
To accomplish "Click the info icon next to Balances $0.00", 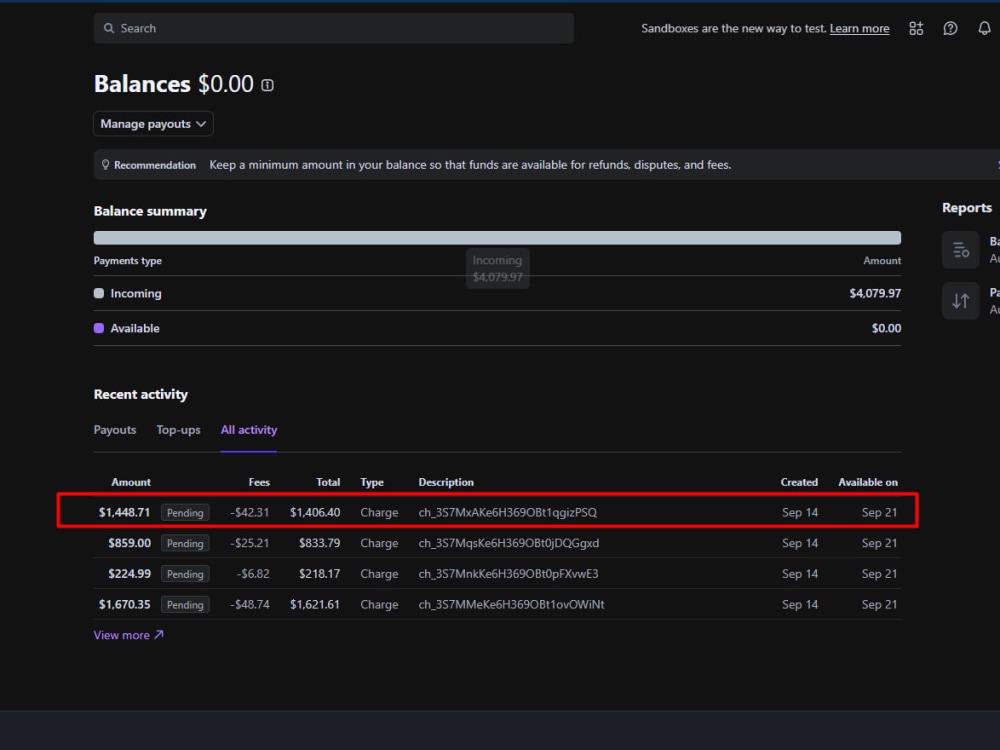I will pos(267,85).
